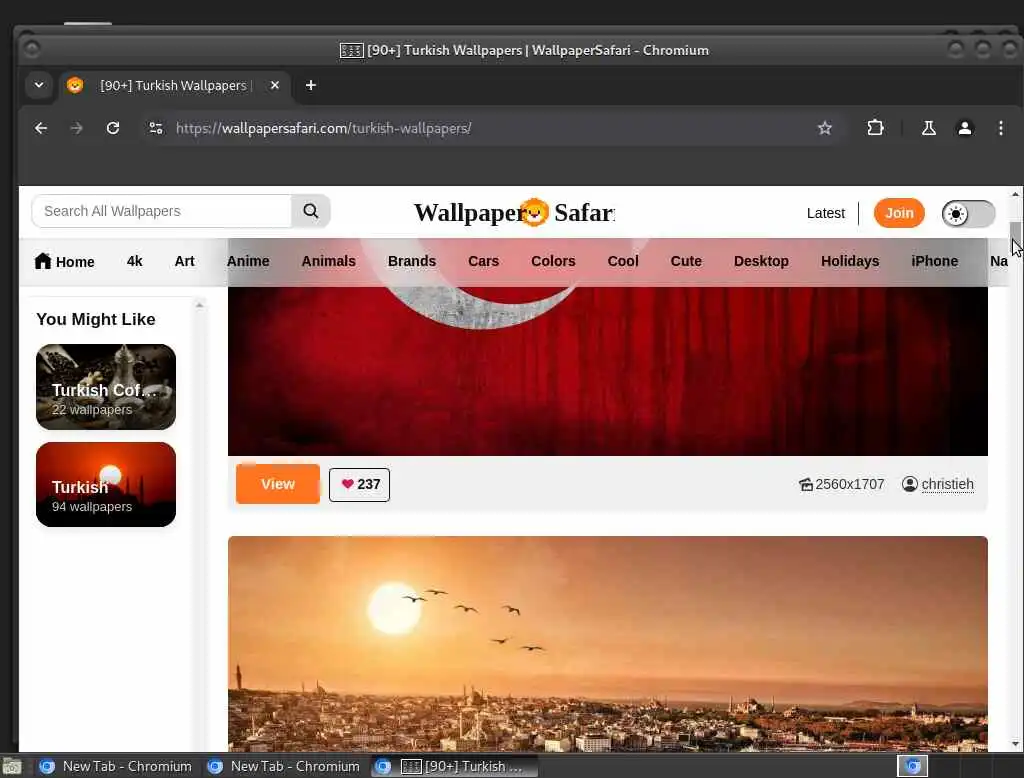Open site information icon in address bar
1024x778 pixels.
(155, 128)
